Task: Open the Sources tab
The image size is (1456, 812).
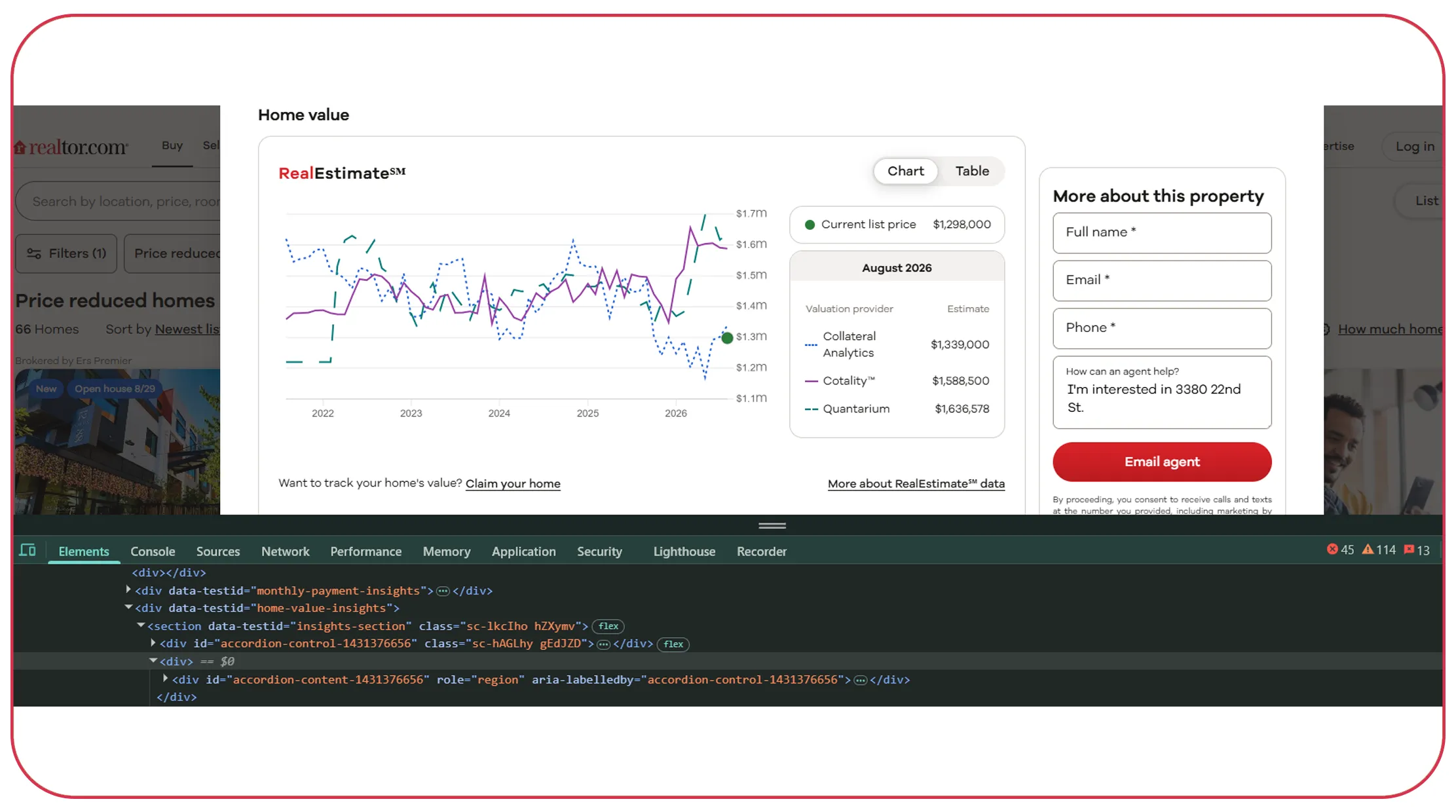Action: 218,551
